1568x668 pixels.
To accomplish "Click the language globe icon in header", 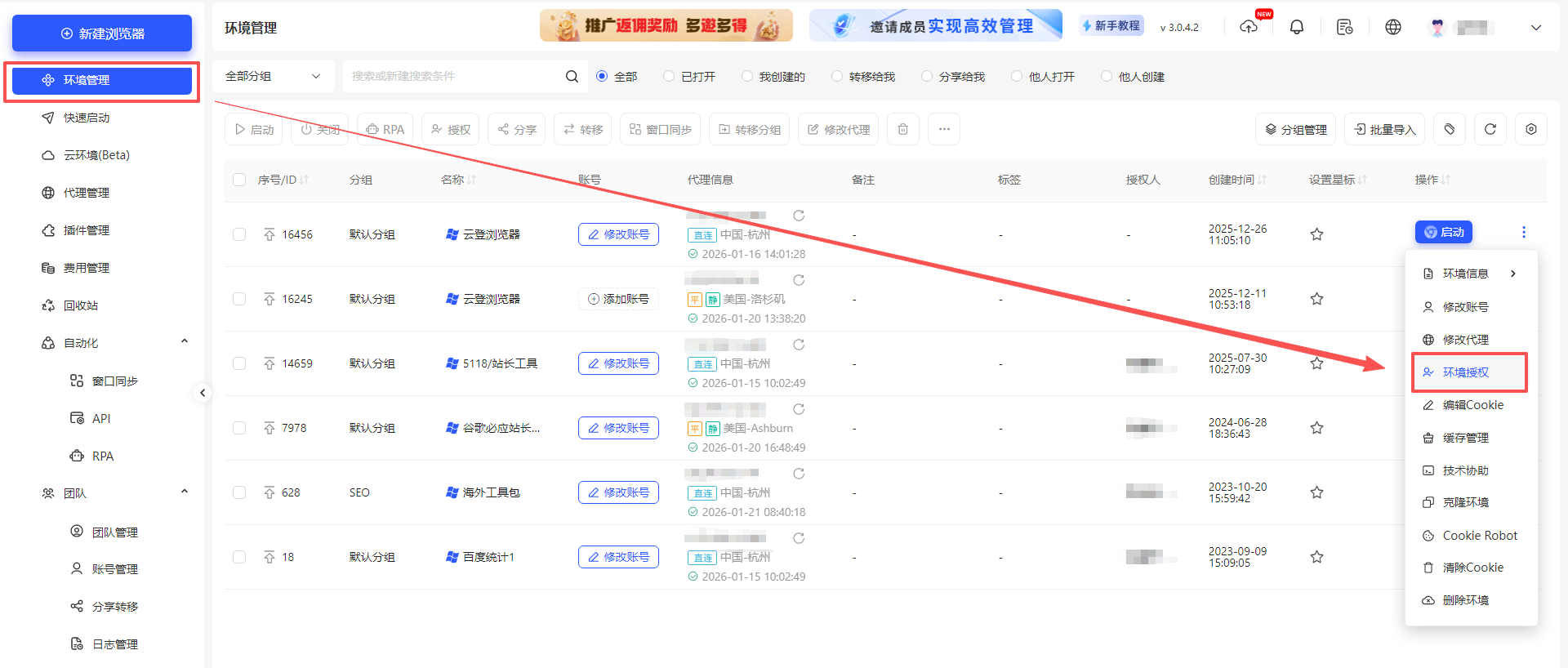I will pyautogui.click(x=1393, y=27).
